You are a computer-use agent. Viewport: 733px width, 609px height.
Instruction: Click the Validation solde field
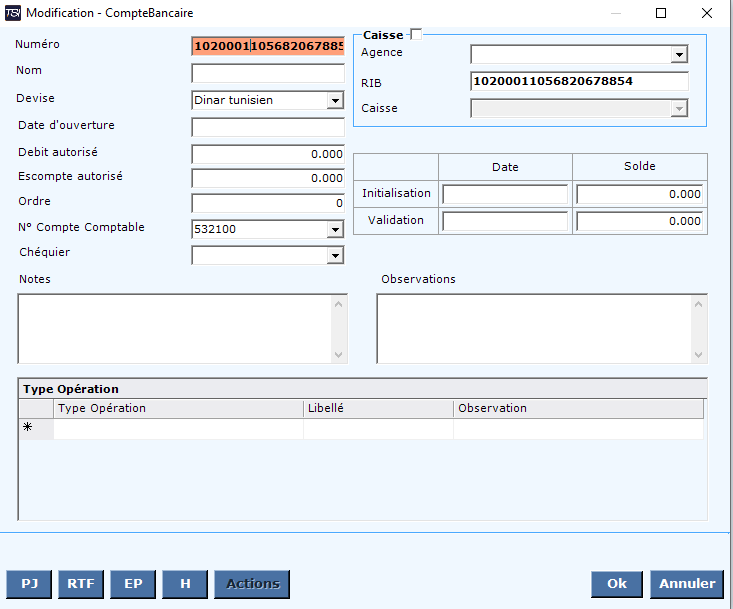point(640,221)
